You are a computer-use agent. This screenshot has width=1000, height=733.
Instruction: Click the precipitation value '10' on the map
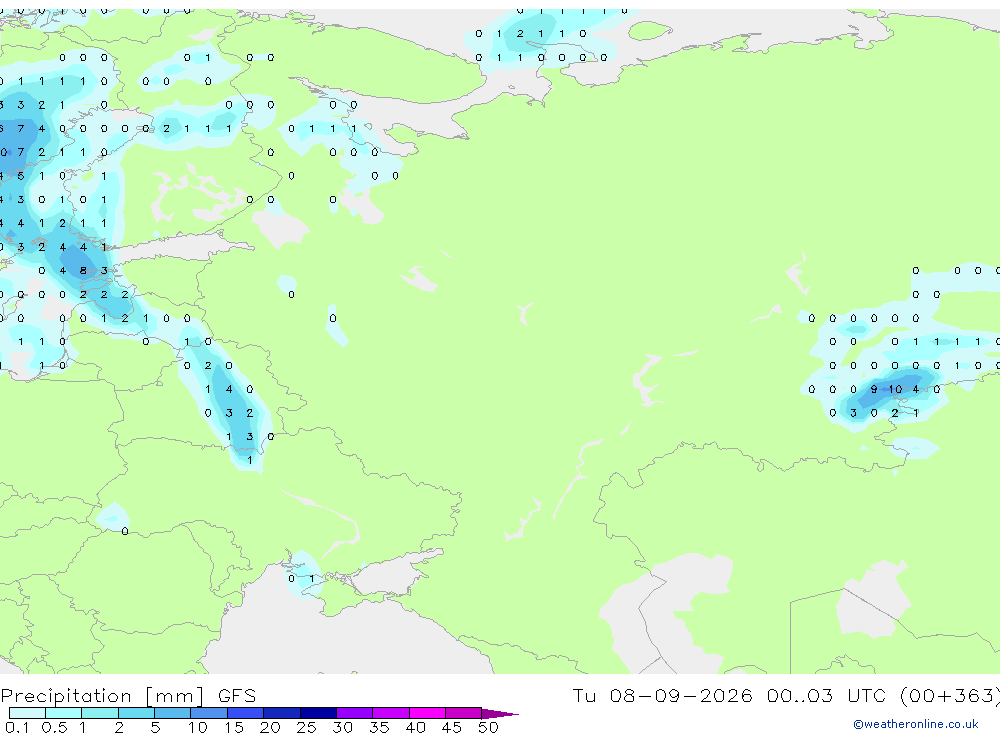point(895,389)
